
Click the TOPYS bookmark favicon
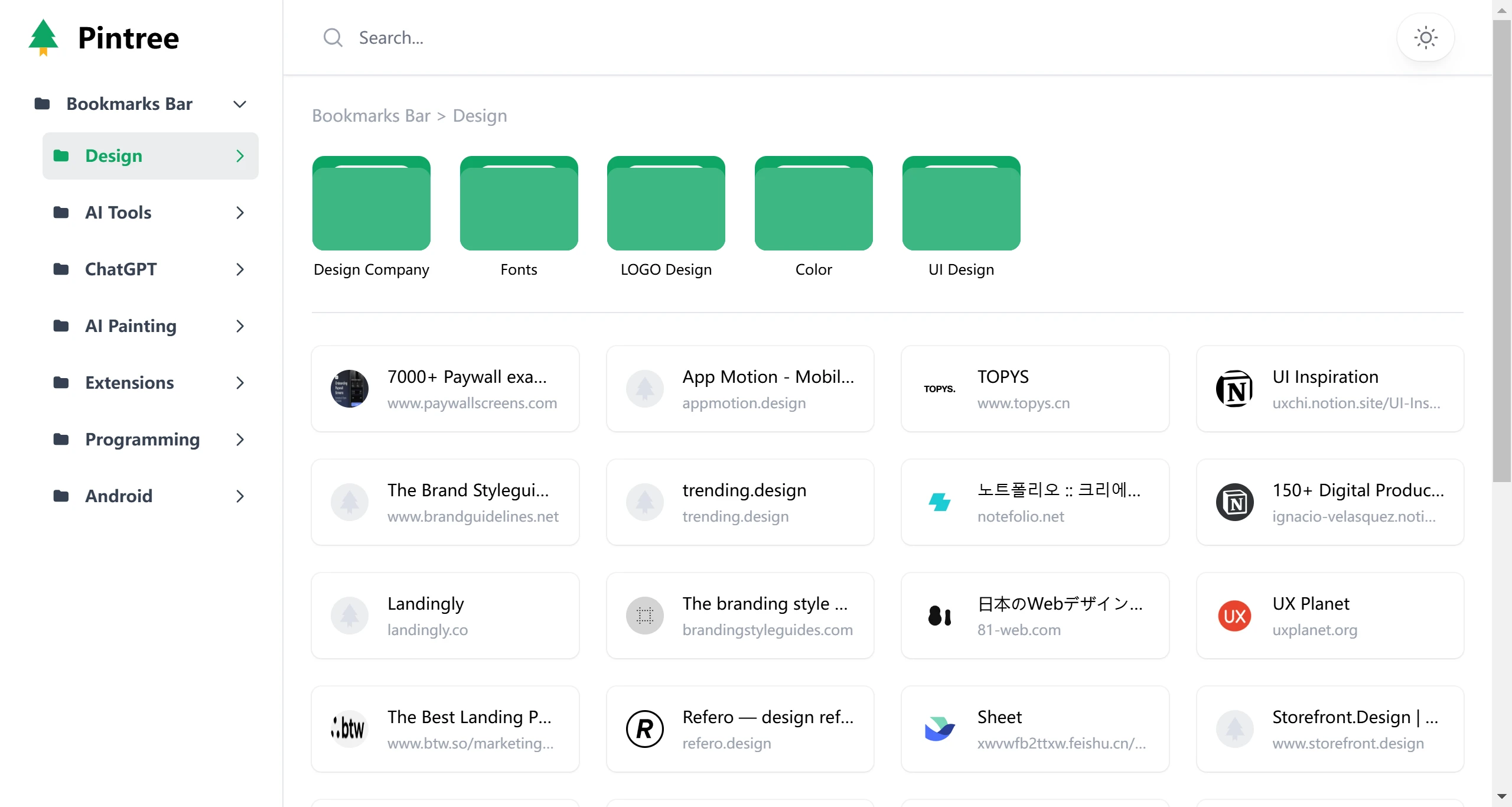tap(939, 388)
